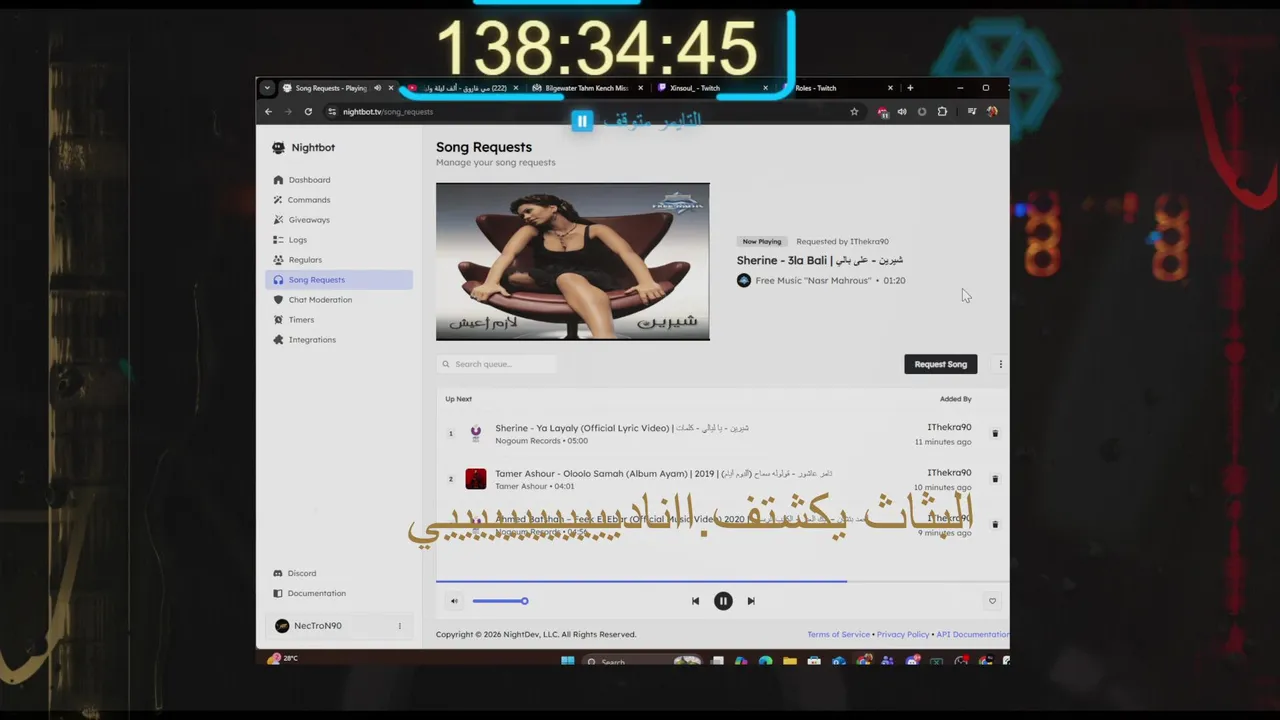Switch to the Roles Twitch tab
Viewport: 1280px width, 720px height.
pos(838,88)
